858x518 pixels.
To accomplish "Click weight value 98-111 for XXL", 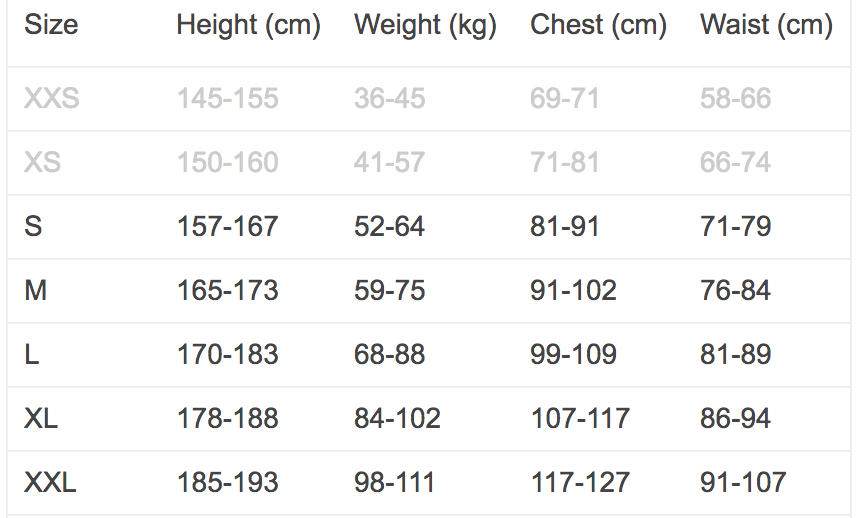I will (395, 483).
